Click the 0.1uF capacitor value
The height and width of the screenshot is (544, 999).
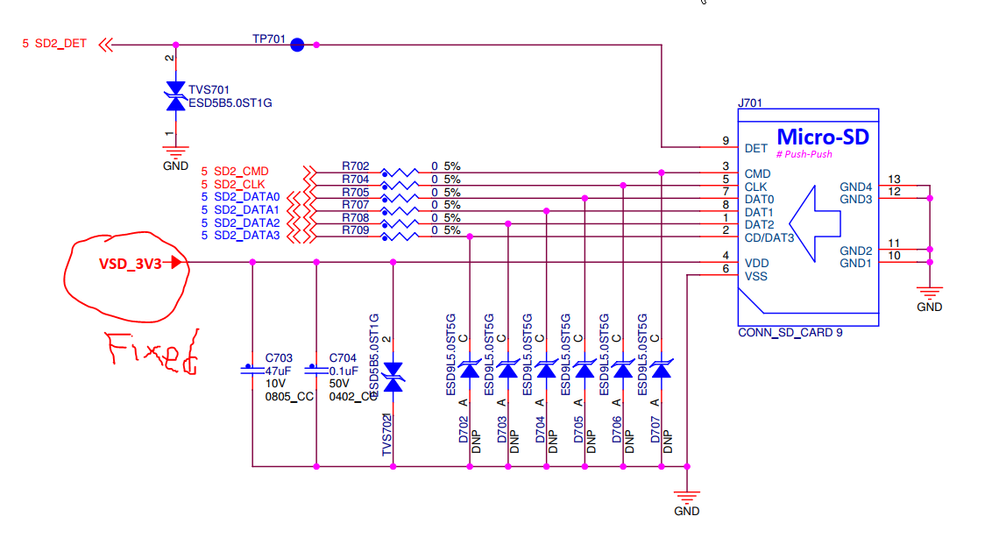click(x=344, y=371)
